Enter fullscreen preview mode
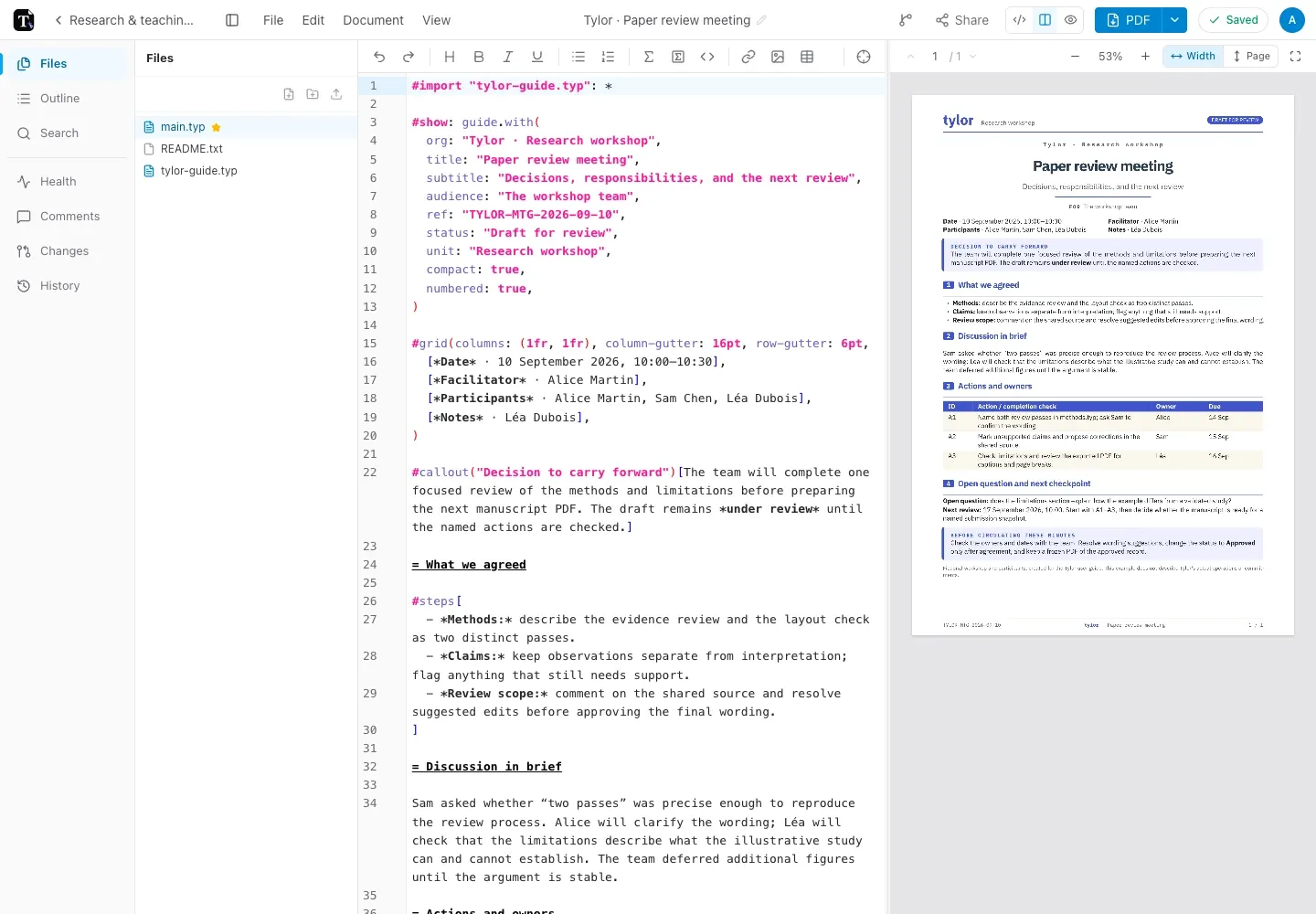Viewport: 1316px width, 914px height. [x=1295, y=56]
